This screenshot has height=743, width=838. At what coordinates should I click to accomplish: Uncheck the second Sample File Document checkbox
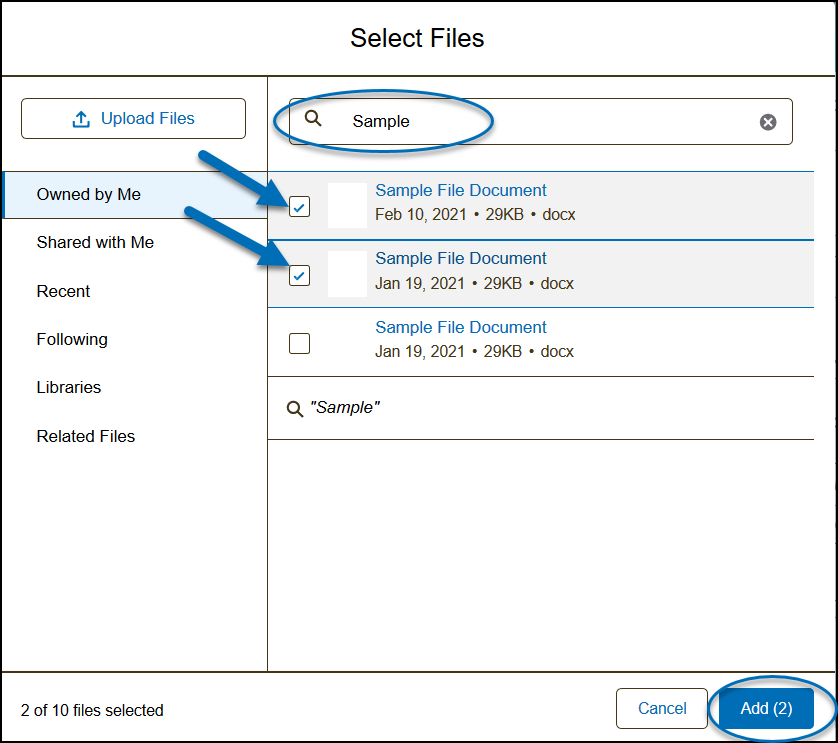click(x=299, y=275)
